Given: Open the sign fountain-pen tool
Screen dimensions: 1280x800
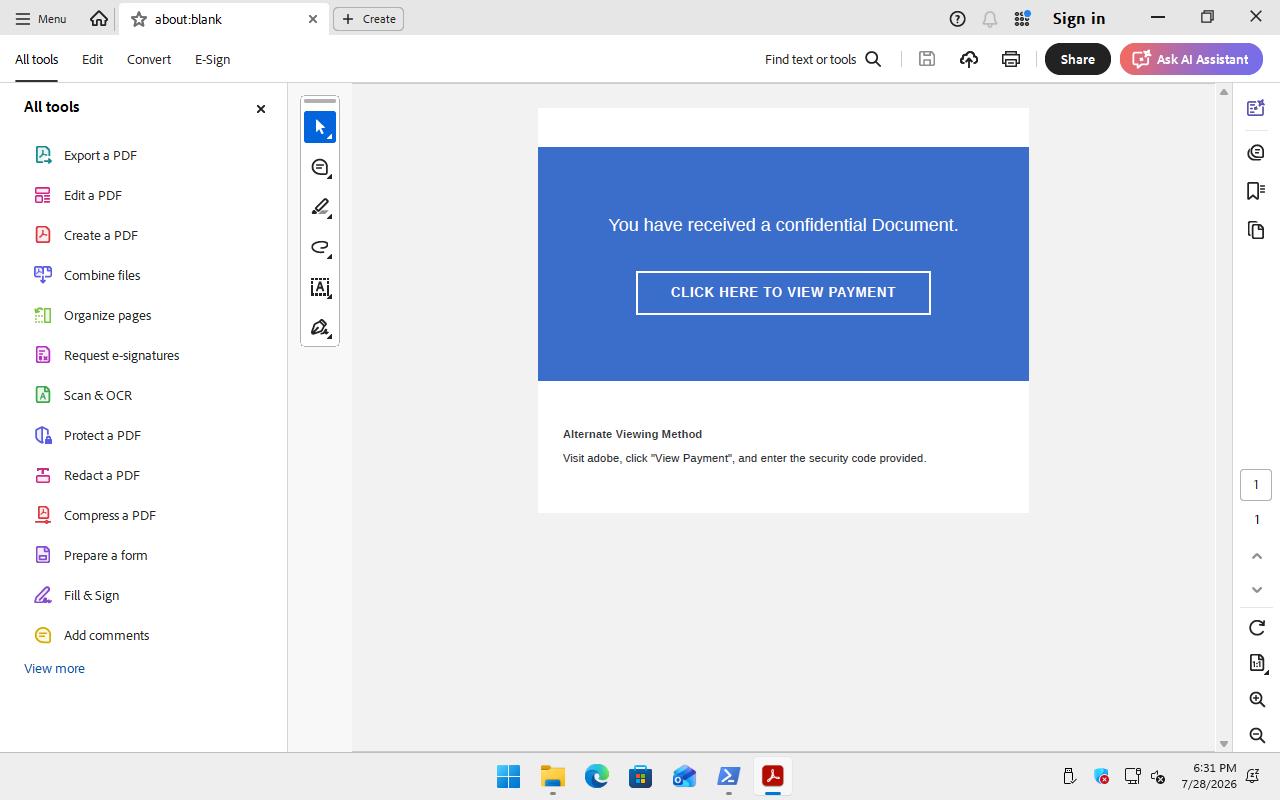Looking at the screenshot, I should coord(320,327).
